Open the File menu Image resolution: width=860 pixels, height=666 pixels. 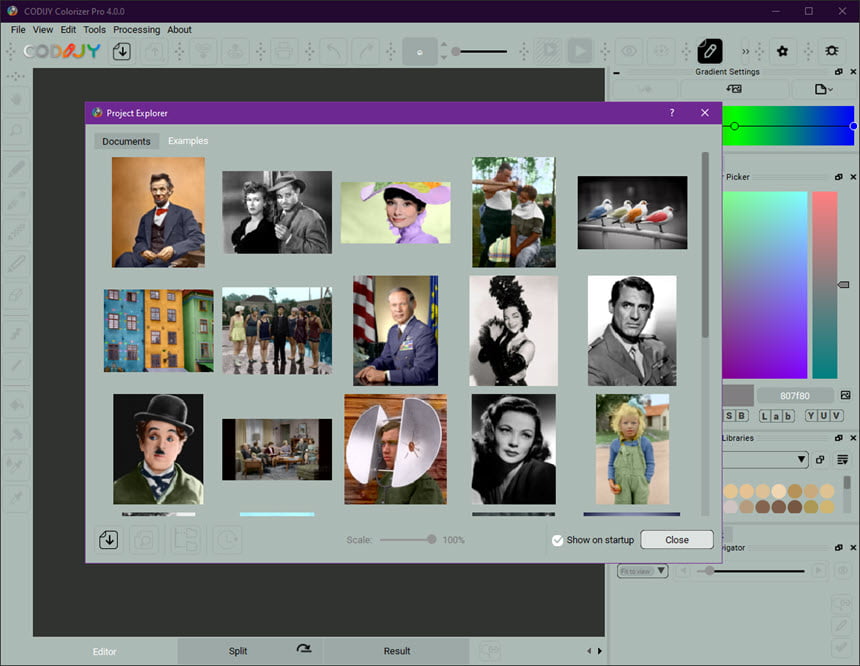(18, 30)
